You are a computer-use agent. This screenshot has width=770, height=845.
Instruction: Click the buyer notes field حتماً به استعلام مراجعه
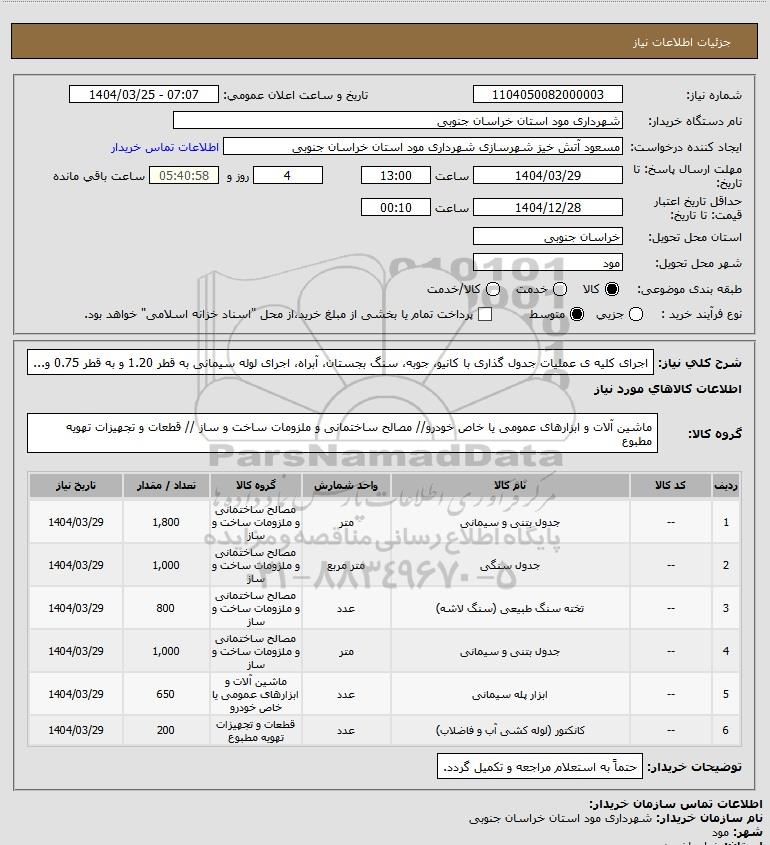[x=539, y=766]
